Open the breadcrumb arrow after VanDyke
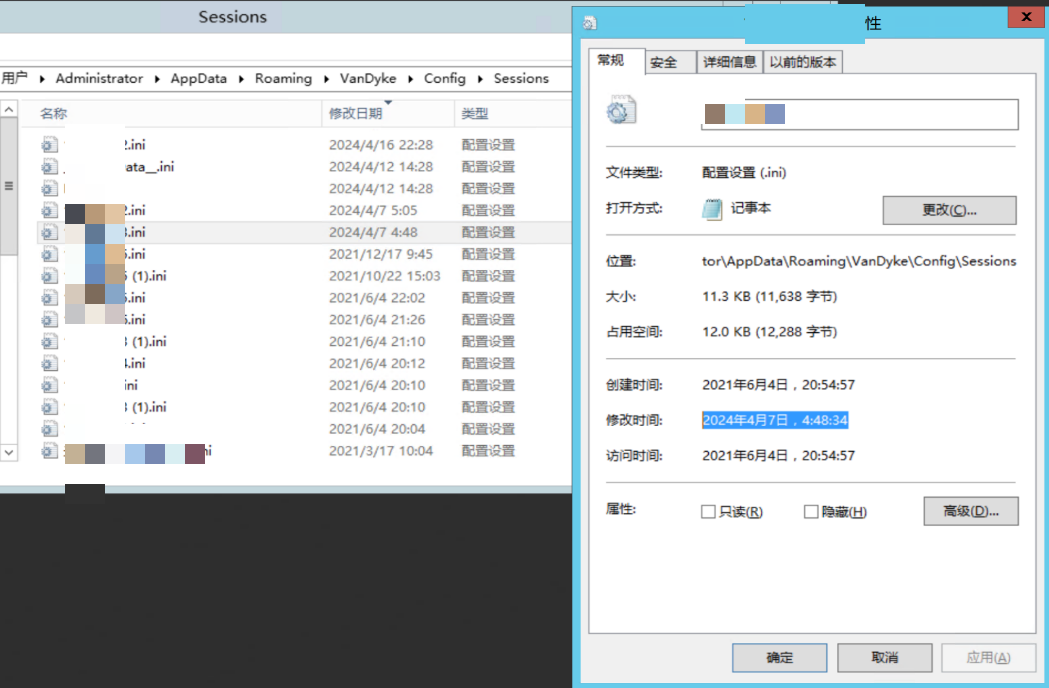Viewport: 1049px width, 688px height. pos(410,78)
